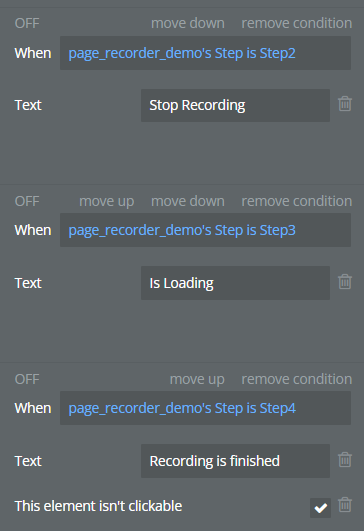This screenshot has height=531, width=364.
Task: Delete the Is Loading text property
Action: tap(345, 282)
